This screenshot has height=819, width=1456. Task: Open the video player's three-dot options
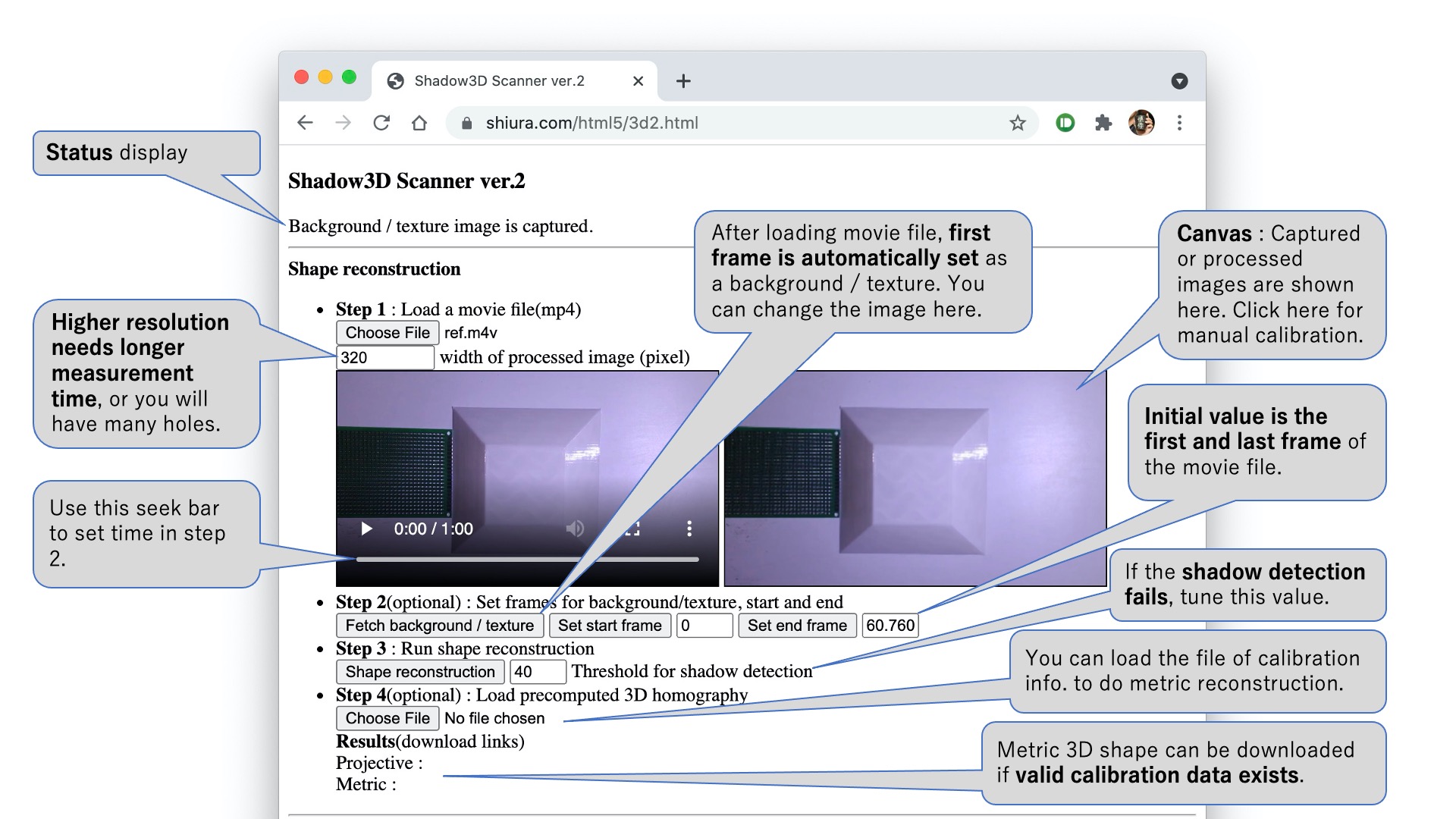click(x=689, y=529)
